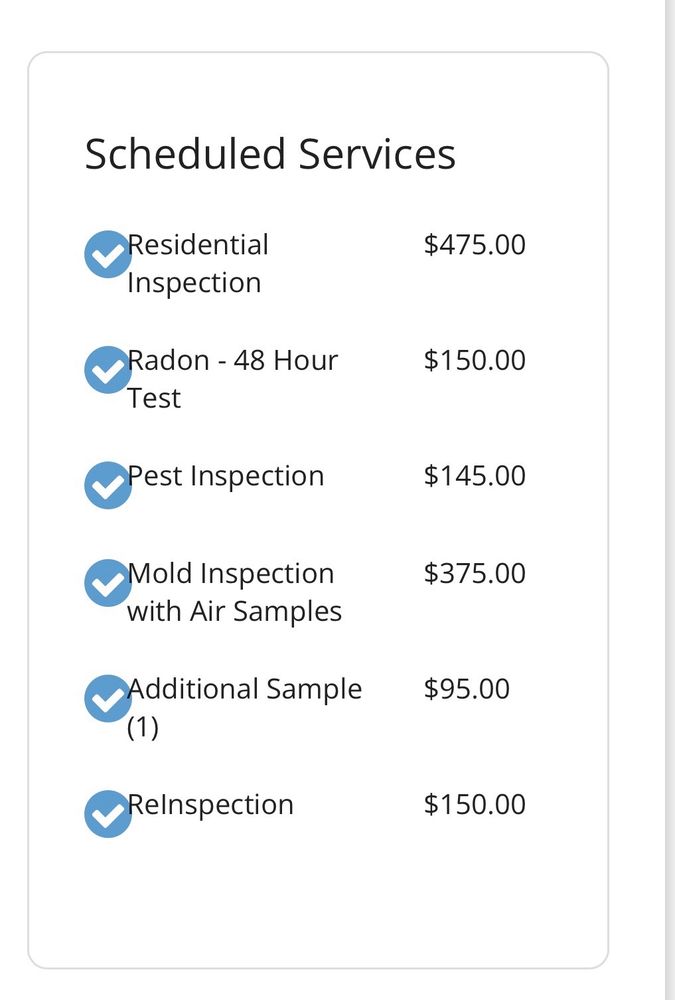This screenshot has height=1000, width=675.
Task: Toggle the Residential Inspection service selection
Action: [107, 254]
